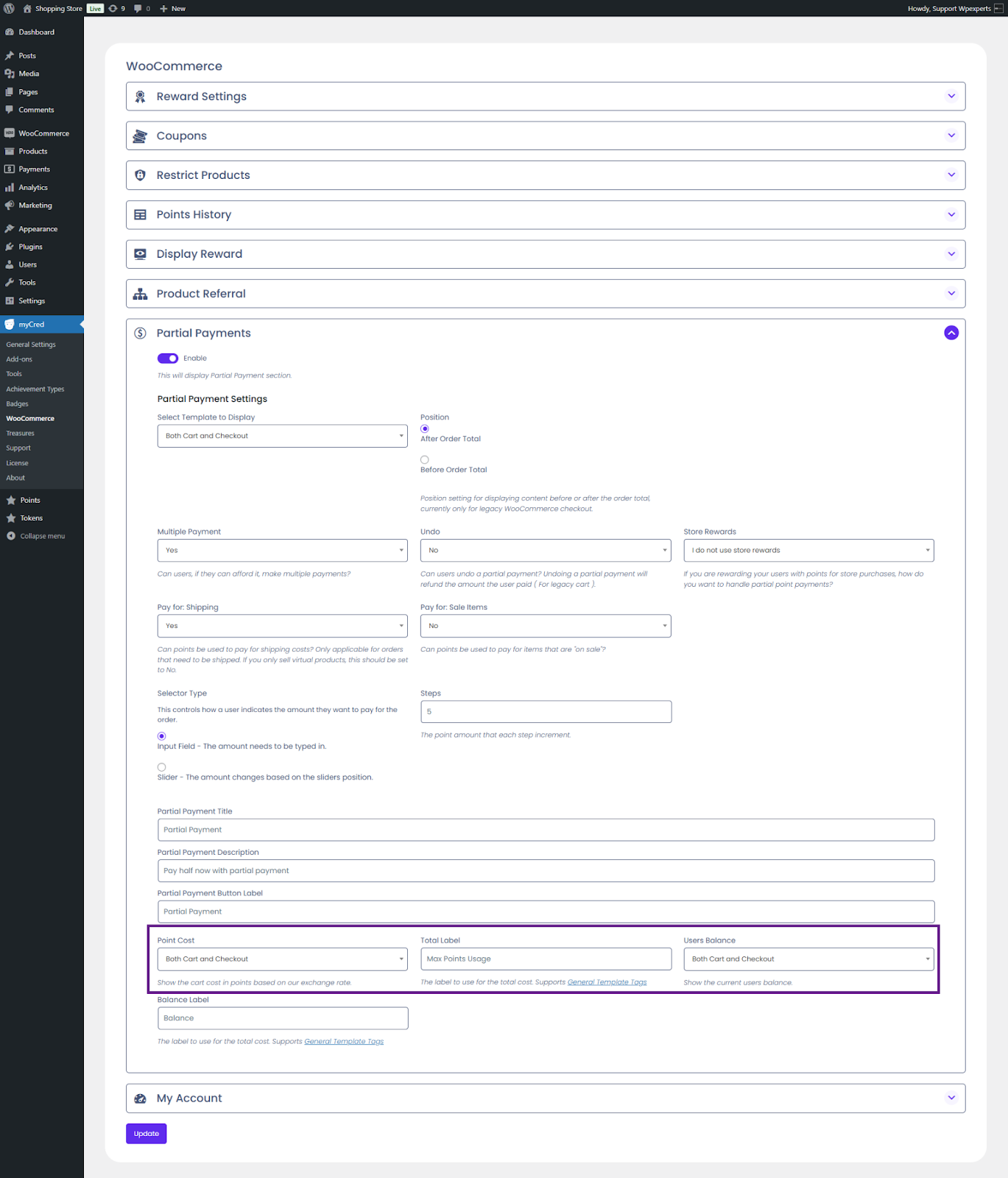The width and height of the screenshot is (1008, 1178).
Task: Select the Before Order Total position
Action: [x=425, y=460]
